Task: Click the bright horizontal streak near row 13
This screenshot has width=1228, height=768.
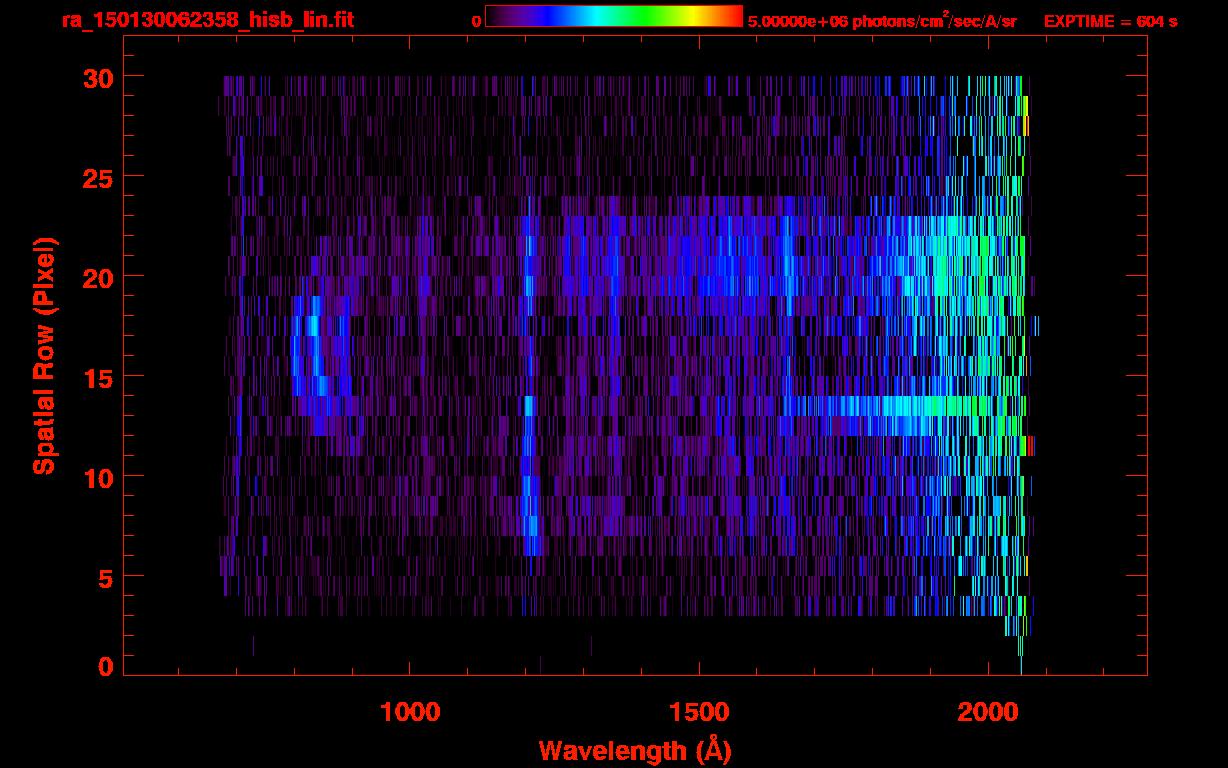Action: point(890,406)
